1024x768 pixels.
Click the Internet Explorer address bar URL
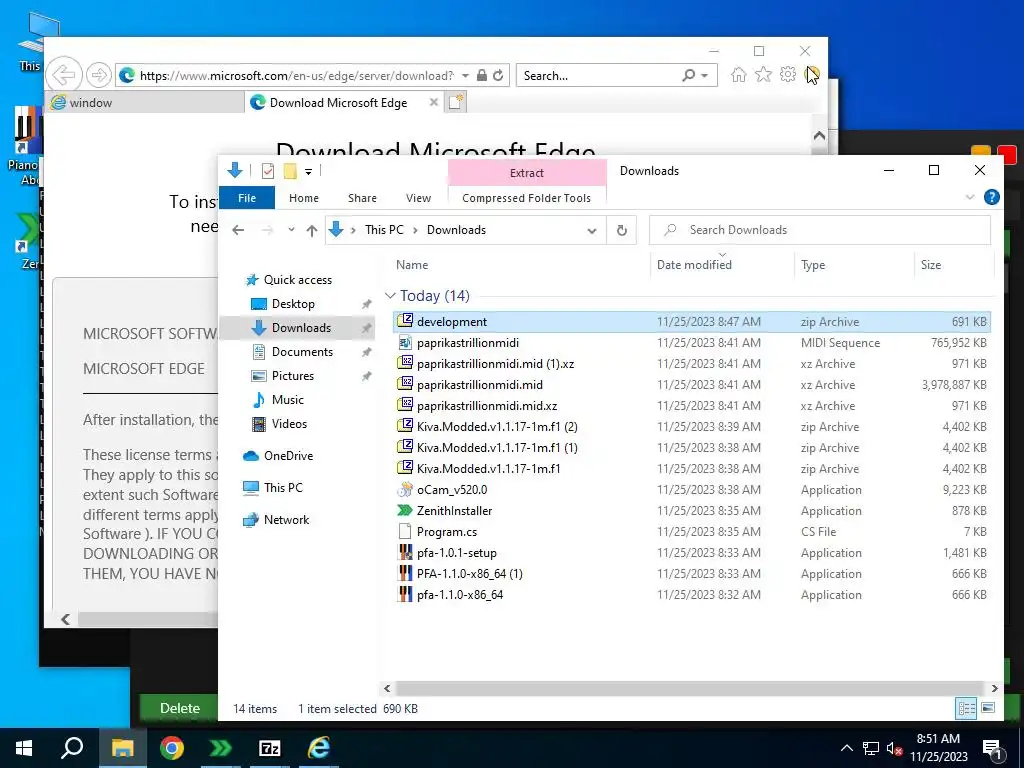[296, 76]
